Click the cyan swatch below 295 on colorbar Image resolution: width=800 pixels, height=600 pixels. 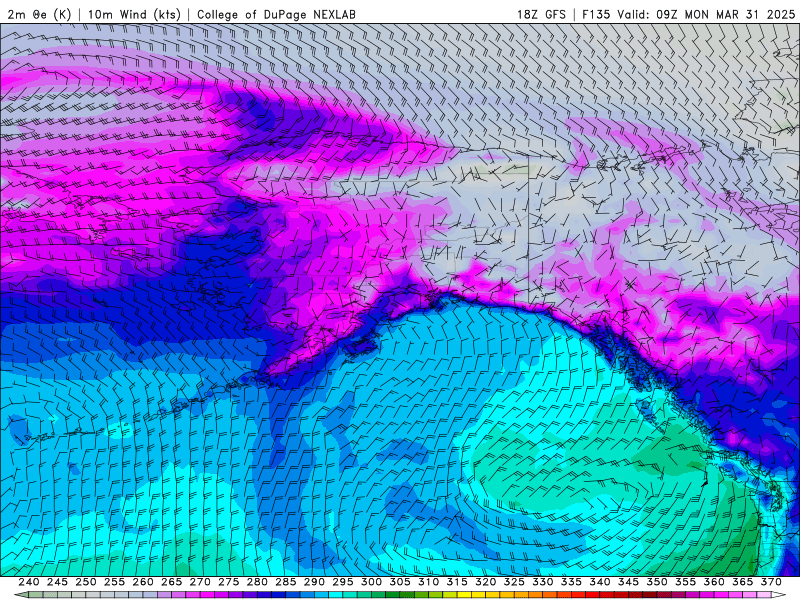pyautogui.click(x=336, y=596)
